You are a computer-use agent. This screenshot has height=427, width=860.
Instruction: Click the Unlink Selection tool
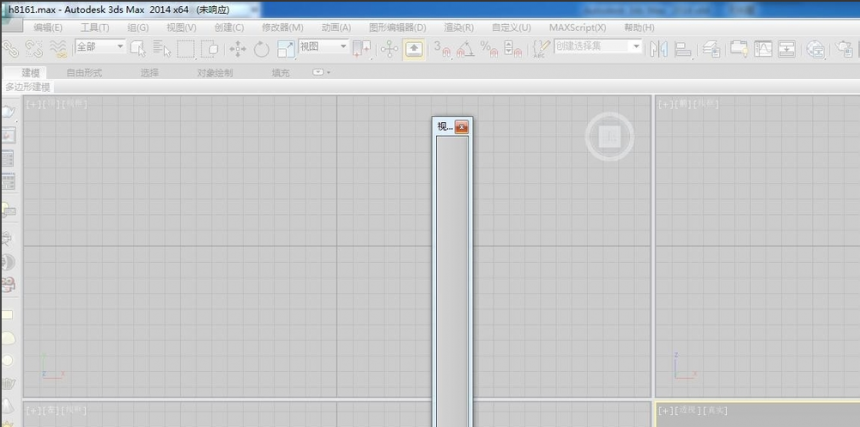click(34, 49)
